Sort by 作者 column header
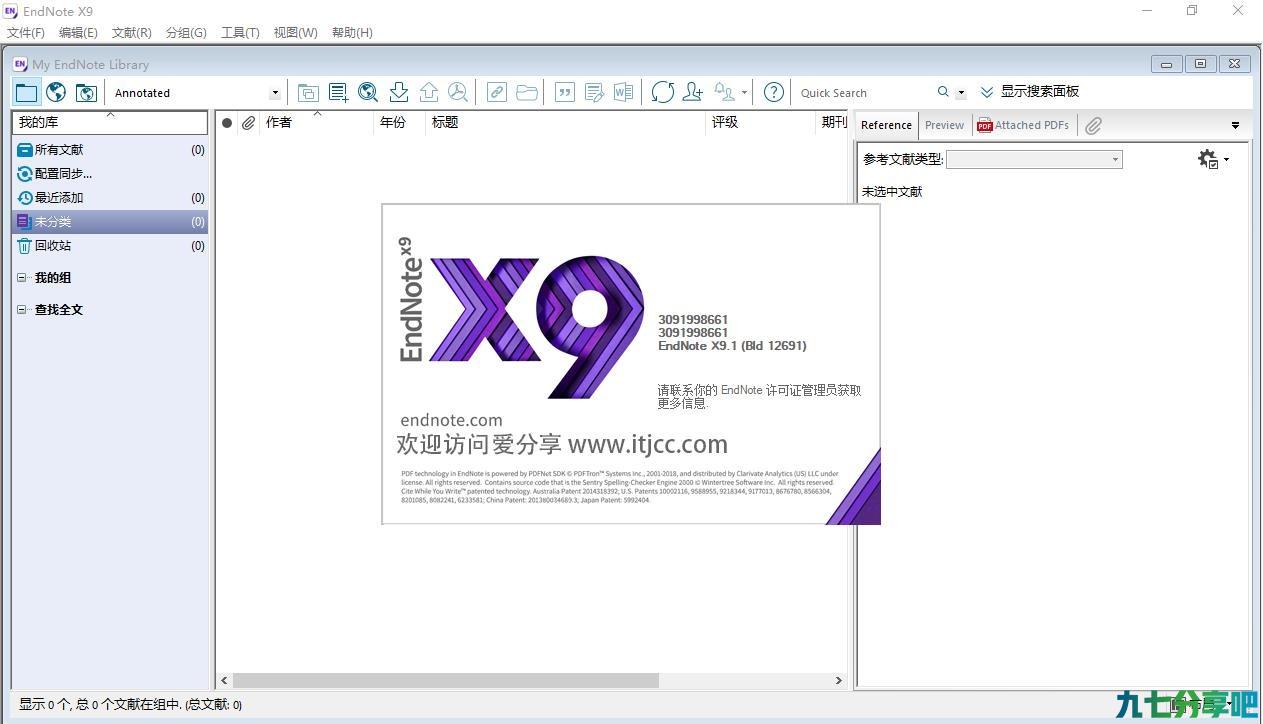 coord(317,123)
